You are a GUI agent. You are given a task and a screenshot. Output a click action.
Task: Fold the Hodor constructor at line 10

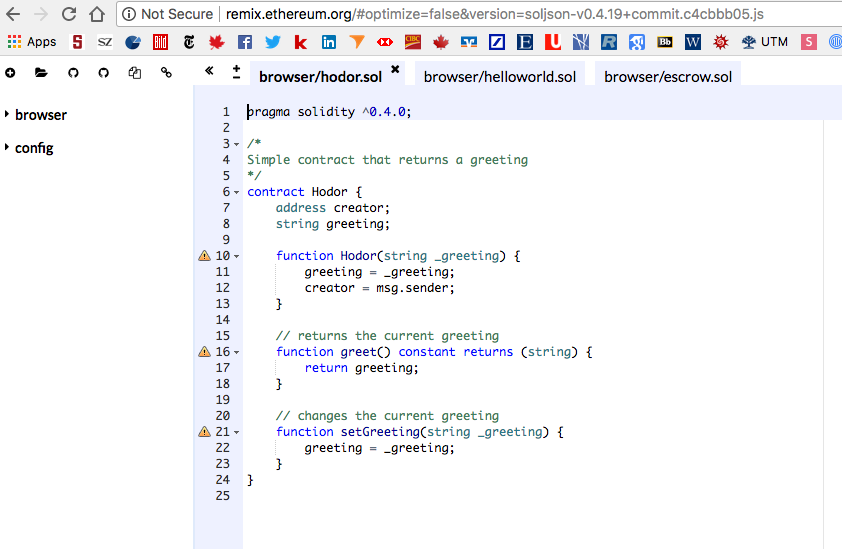(x=236, y=256)
